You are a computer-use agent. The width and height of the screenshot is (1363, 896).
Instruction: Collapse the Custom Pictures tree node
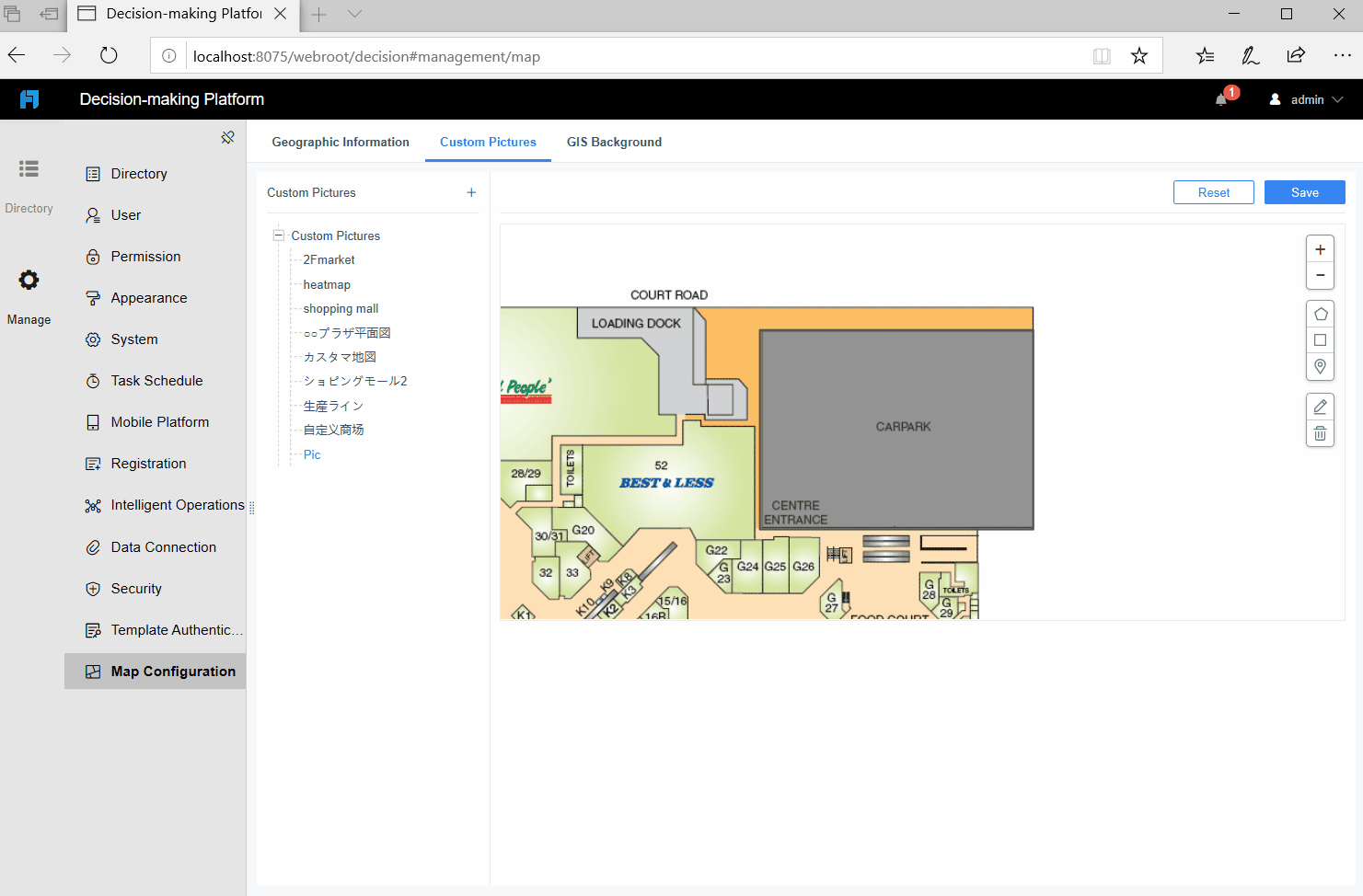278,235
